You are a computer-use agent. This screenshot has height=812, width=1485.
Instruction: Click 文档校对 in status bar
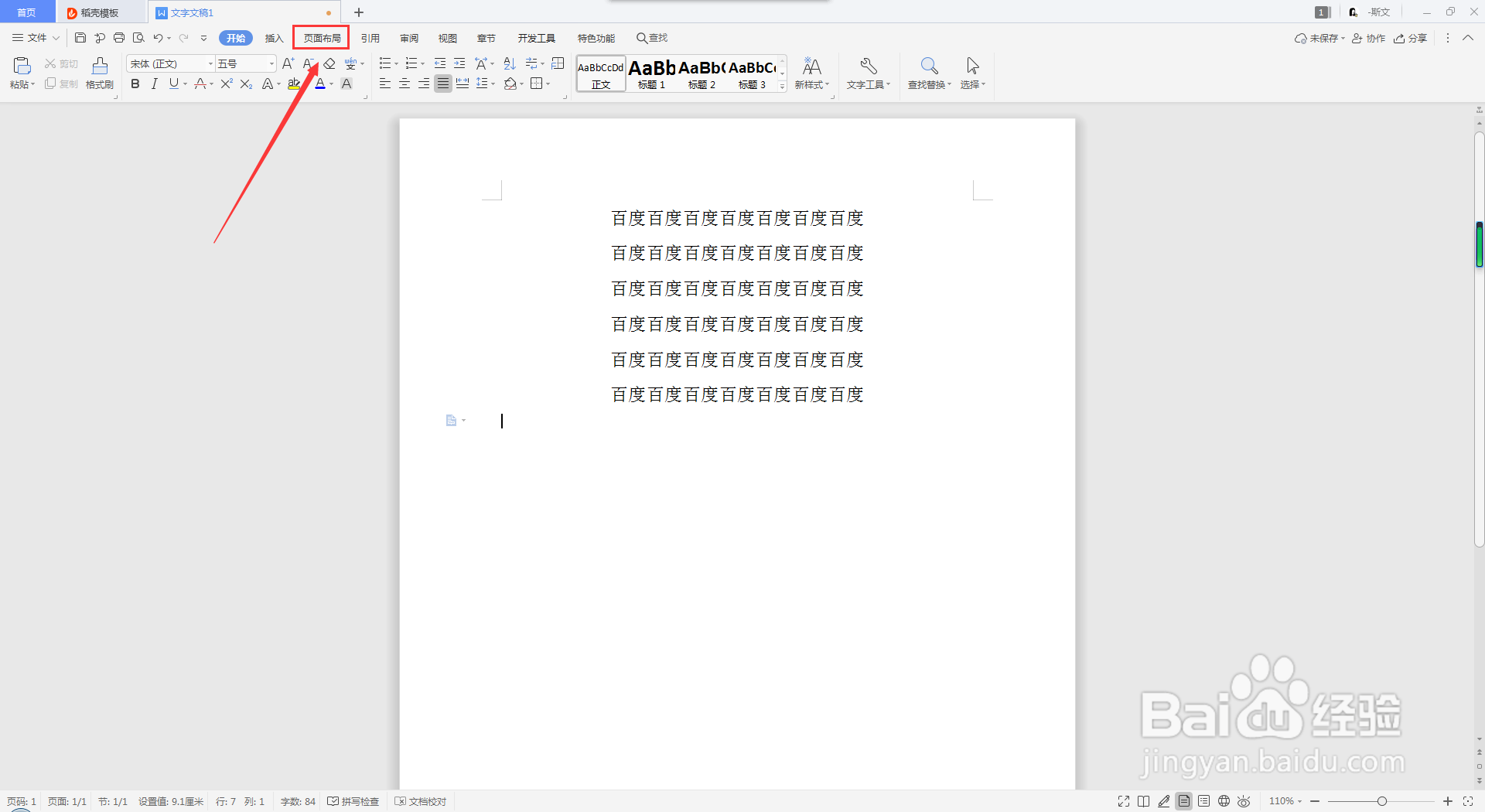pos(421,801)
